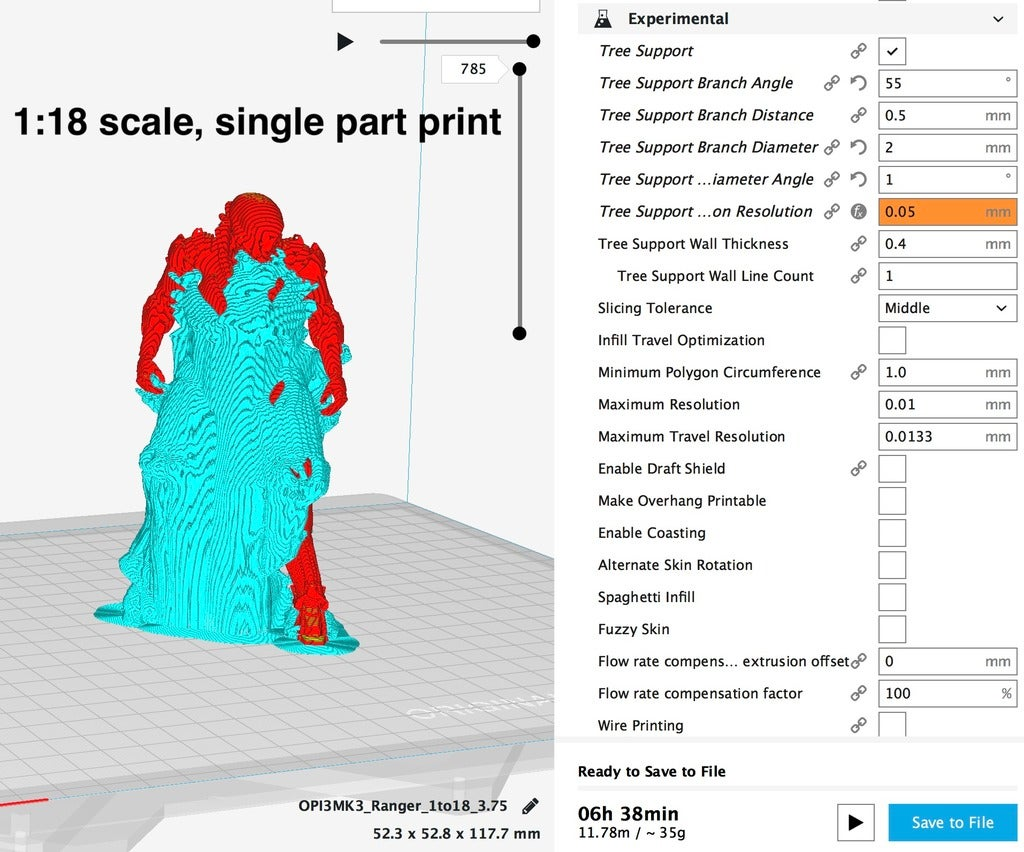Viewport: 1024px width, 852px height.
Task: Click the top handle of layer slider
Action: point(519,69)
